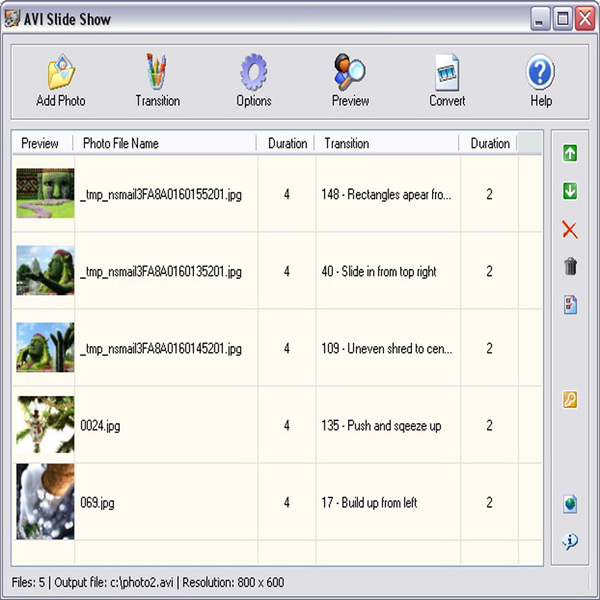Click the Convert film file icon

pyautogui.click(x=447, y=72)
